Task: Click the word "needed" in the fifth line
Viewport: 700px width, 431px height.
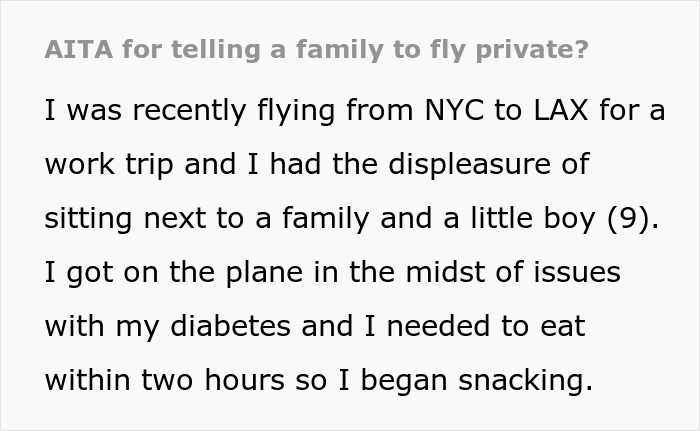Action: click(x=438, y=326)
